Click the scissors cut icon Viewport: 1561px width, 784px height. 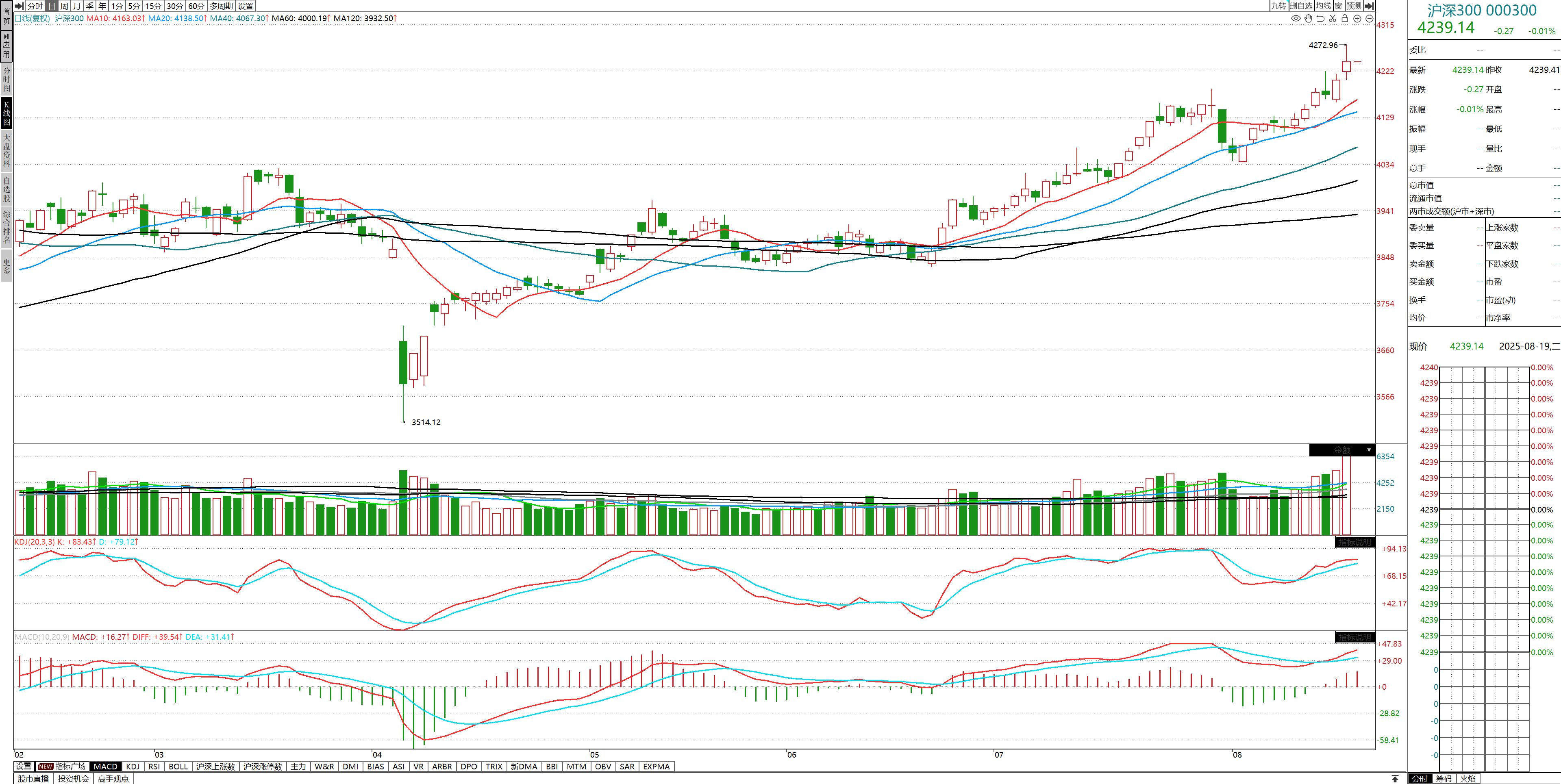click(1333, 18)
